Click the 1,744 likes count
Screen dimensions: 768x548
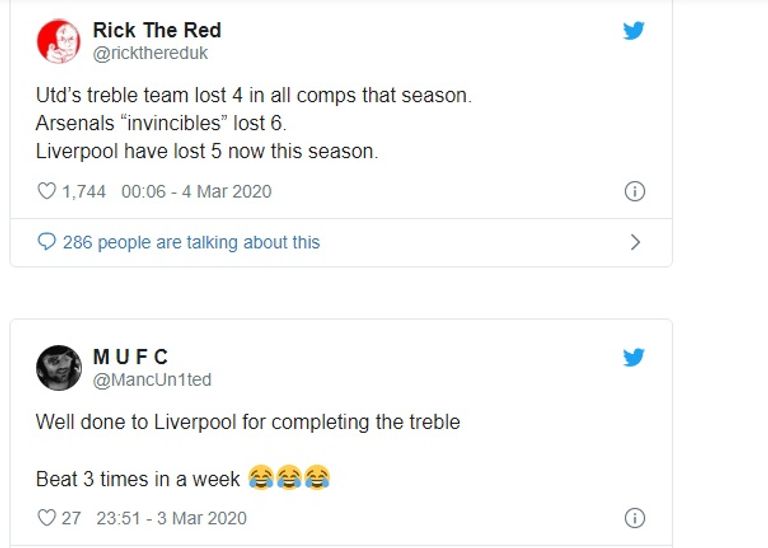point(84,191)
